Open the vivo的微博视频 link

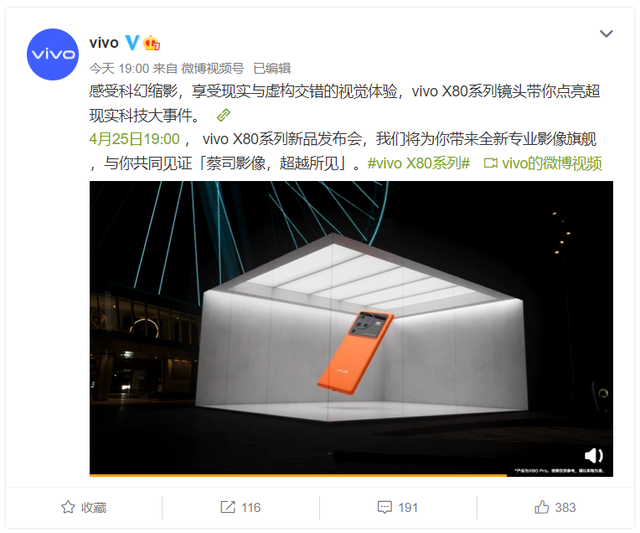click(x=543, y=163)
